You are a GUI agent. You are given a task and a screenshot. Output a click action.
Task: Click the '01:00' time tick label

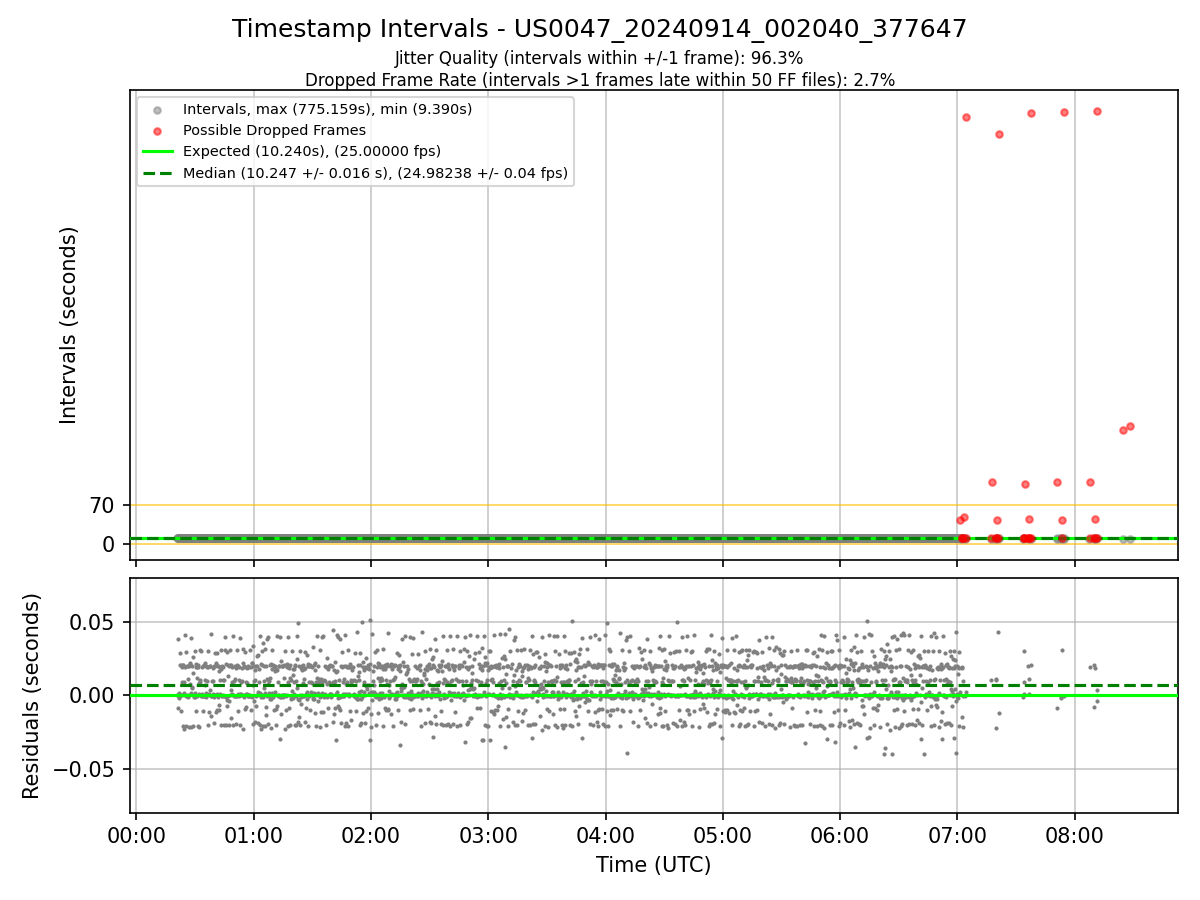pyautogui.click(x=253, y=834)
